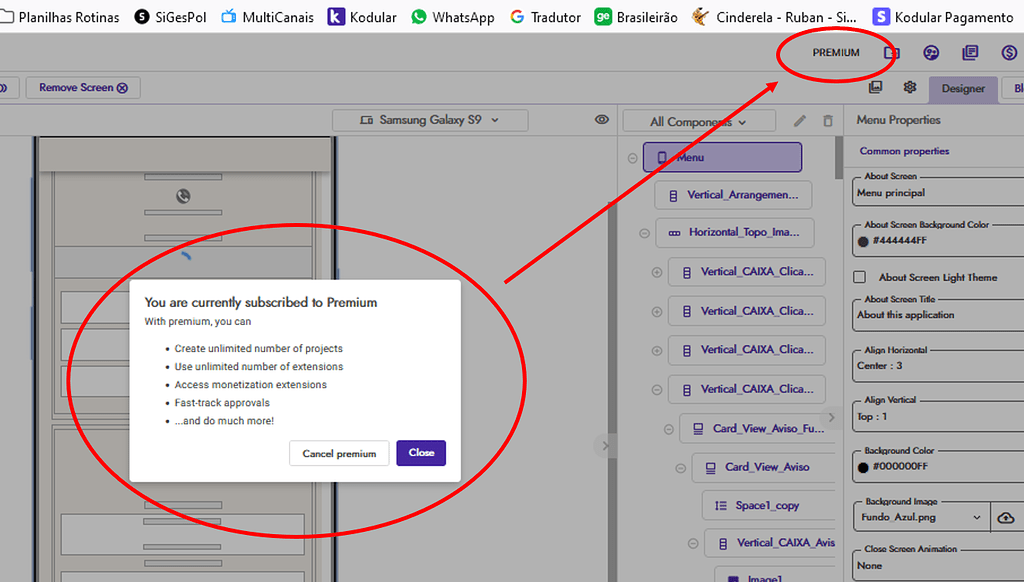Enable About Screen Light Theme checkbox
The height and width of the screenshot is (582, 1024).
[x=859, y=277]
